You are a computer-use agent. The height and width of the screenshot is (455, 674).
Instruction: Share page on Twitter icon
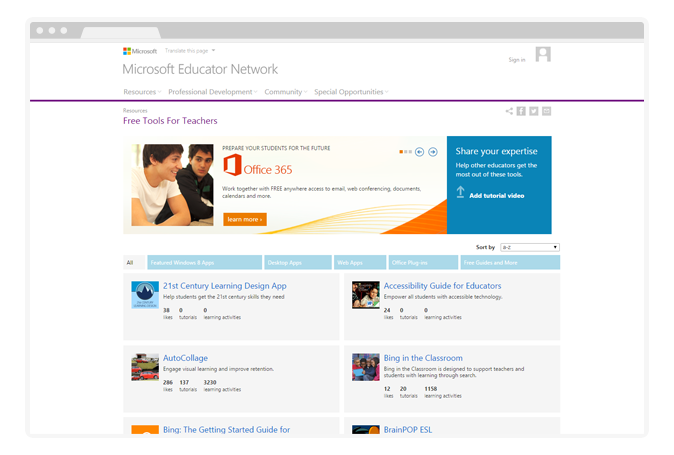(x=533, y=111)
